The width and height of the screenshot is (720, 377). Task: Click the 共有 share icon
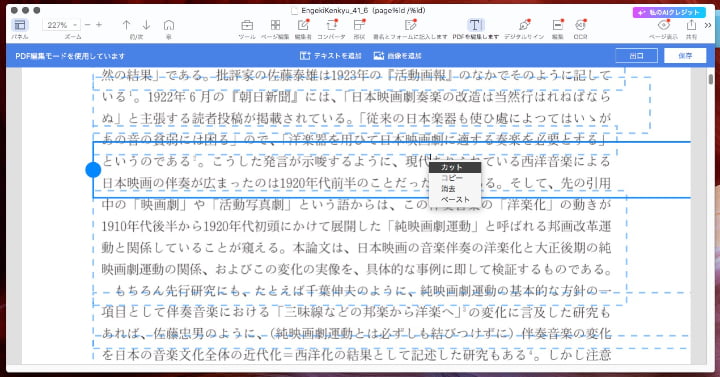tap(691, 25)
